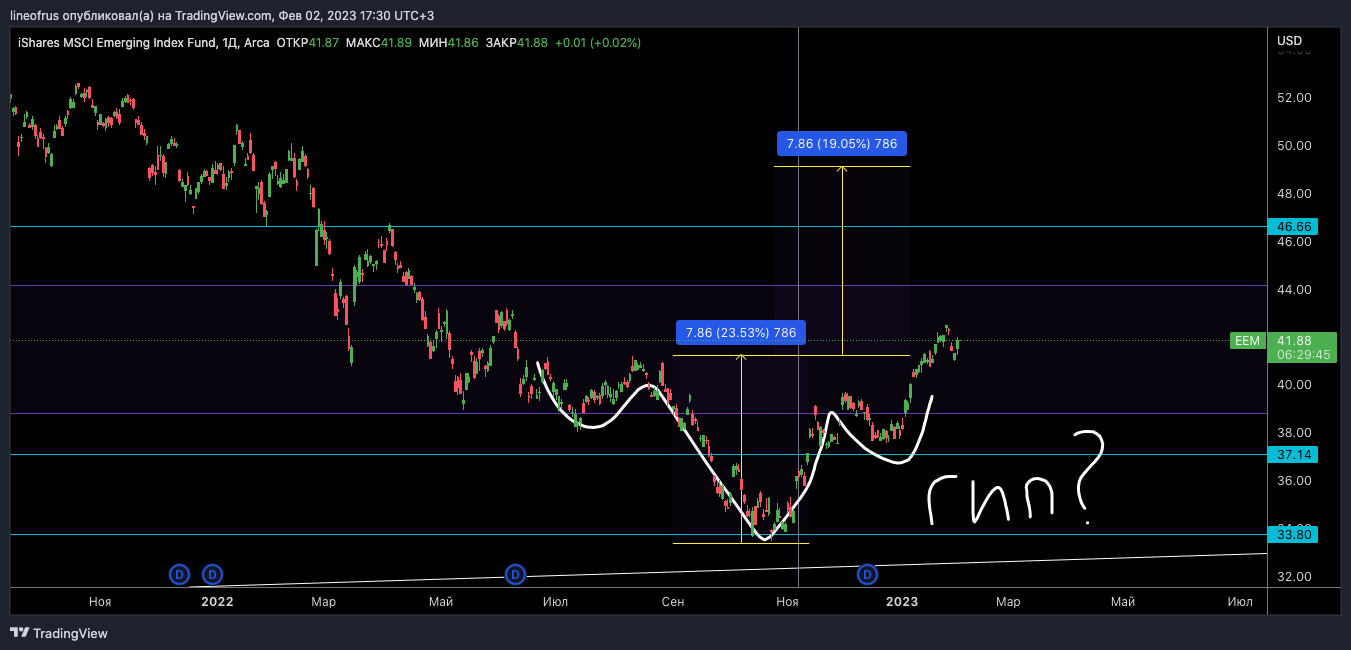Click the 40.00 price axis label
Screen dimensions: 1351x650
1294,385
